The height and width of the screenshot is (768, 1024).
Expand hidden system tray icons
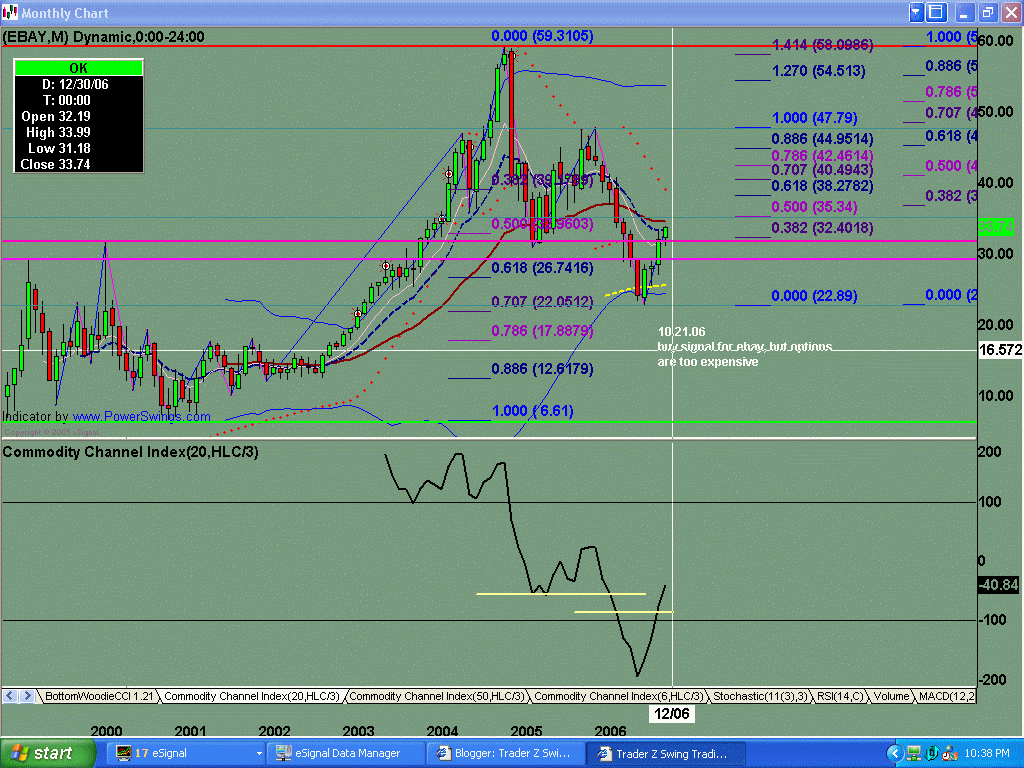[x=895, y=754]
